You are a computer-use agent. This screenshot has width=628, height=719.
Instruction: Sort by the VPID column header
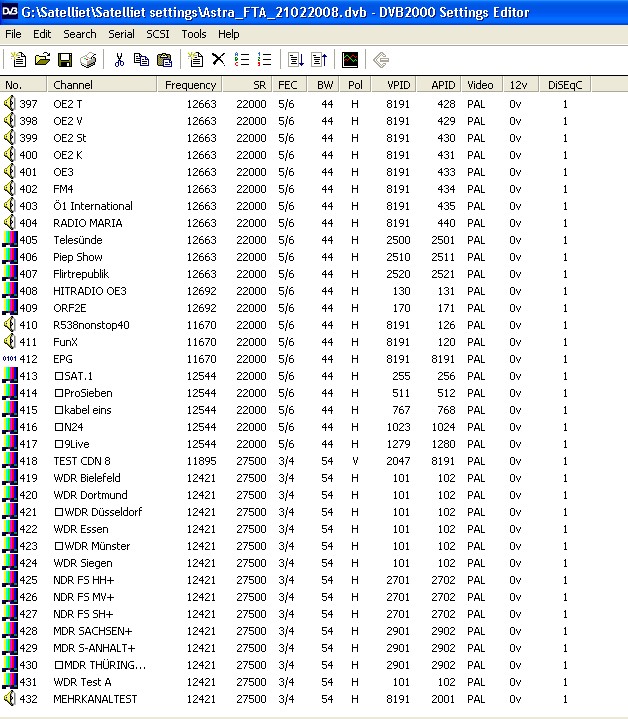[x=394, y=85]
